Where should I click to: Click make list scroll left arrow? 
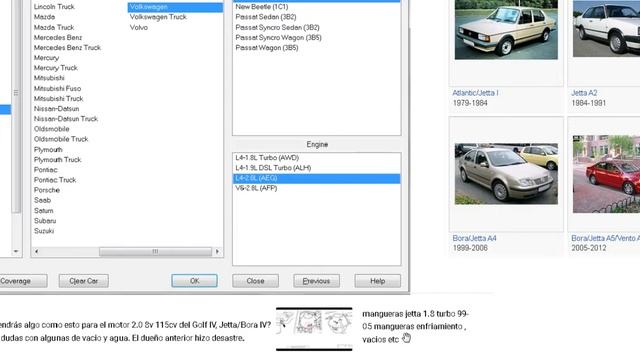click(37, 252)
